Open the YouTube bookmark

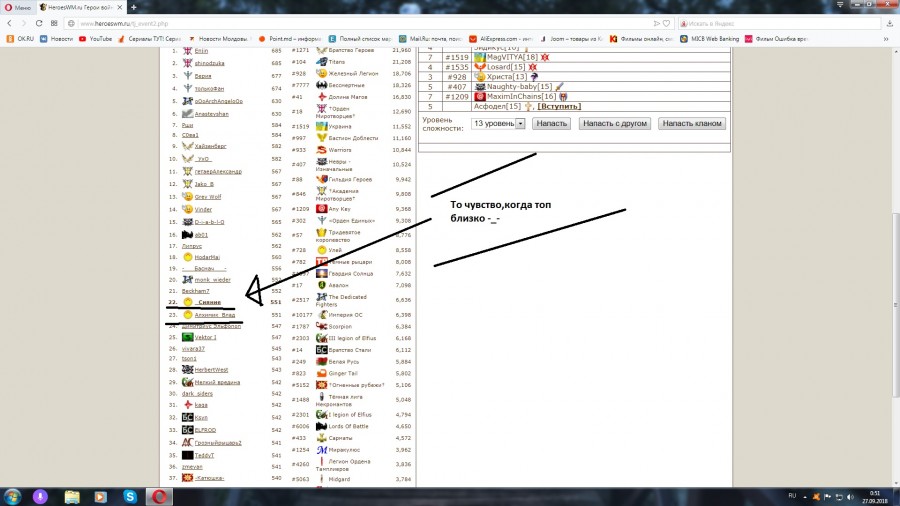click(95, 39)
